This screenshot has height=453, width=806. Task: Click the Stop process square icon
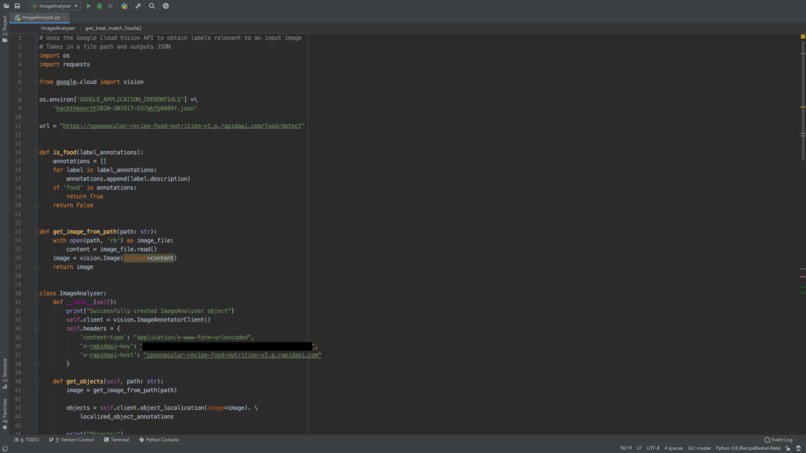coord(110,6)
